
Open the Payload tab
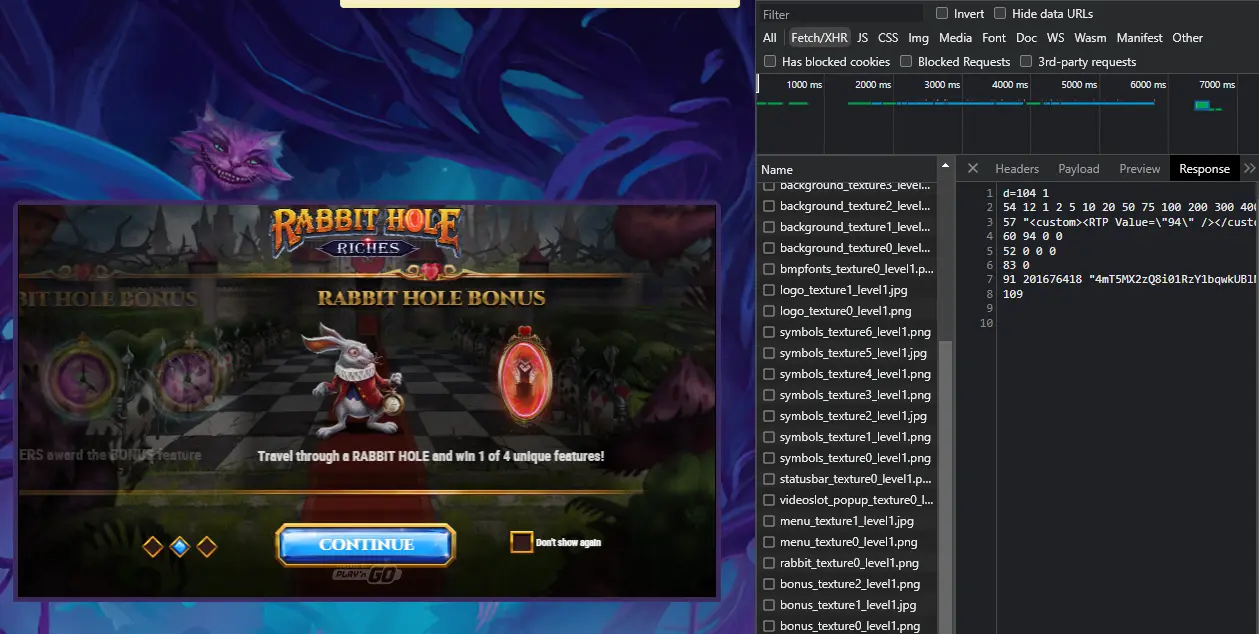pyautogui.click(x=1079, y=169)
